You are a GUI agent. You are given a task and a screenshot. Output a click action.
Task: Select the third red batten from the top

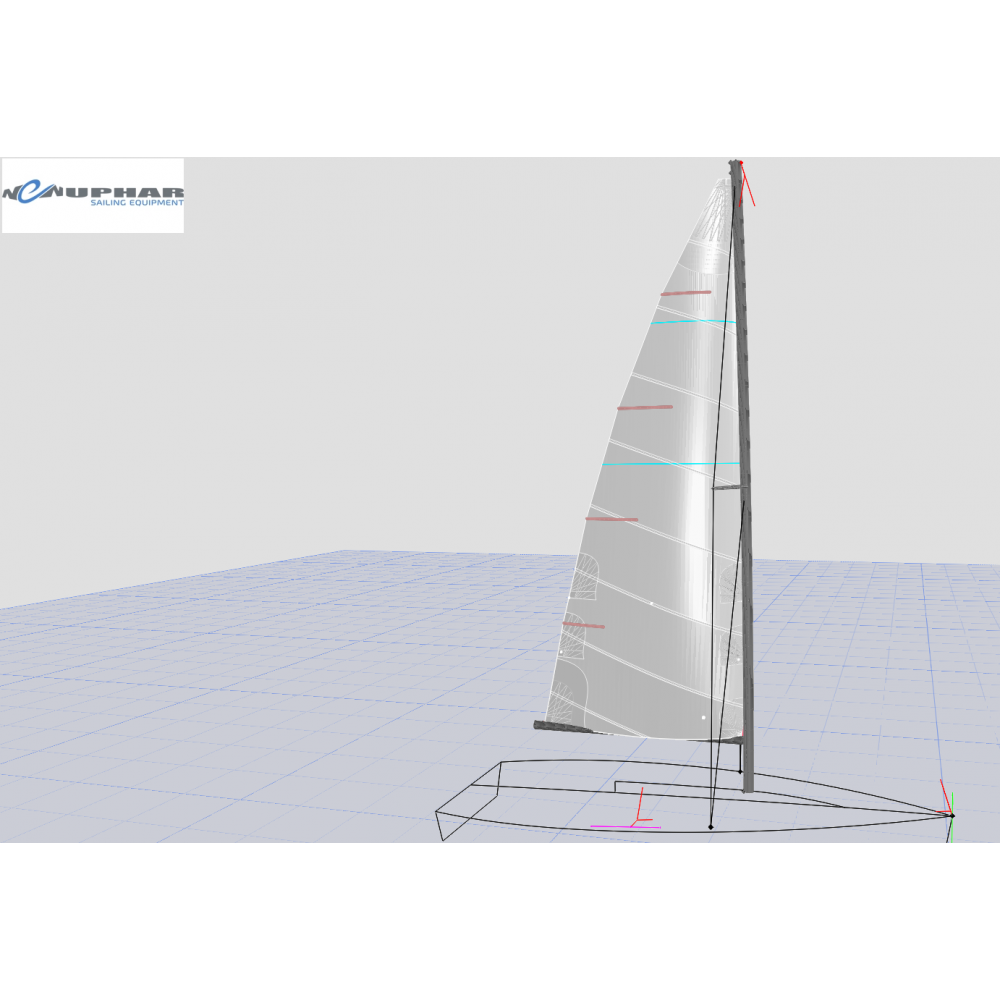tap(611, 519)
